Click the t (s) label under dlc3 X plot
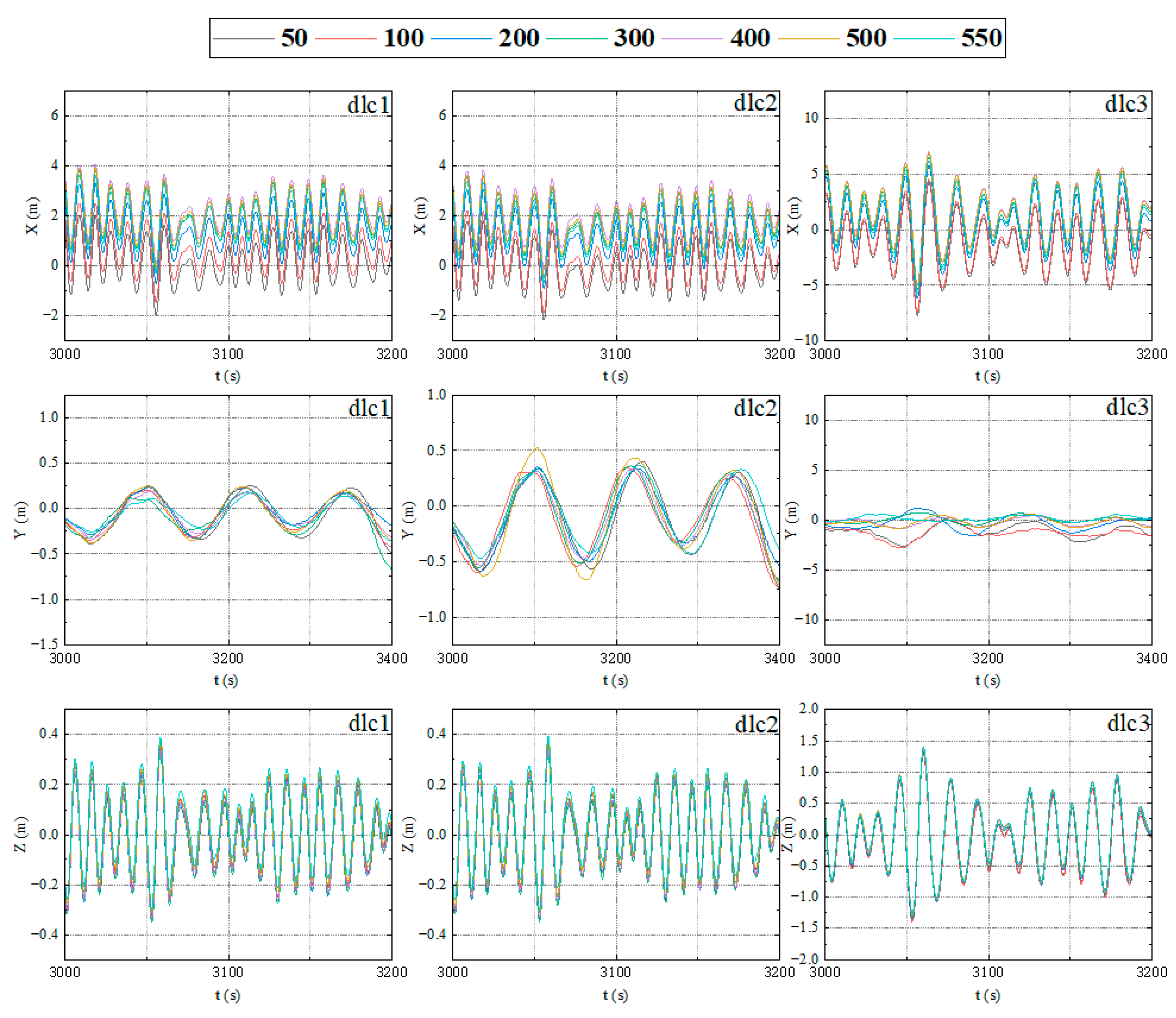This screenshot has width=1176, height=1018. pyautogui.click(x=988, y=376)
